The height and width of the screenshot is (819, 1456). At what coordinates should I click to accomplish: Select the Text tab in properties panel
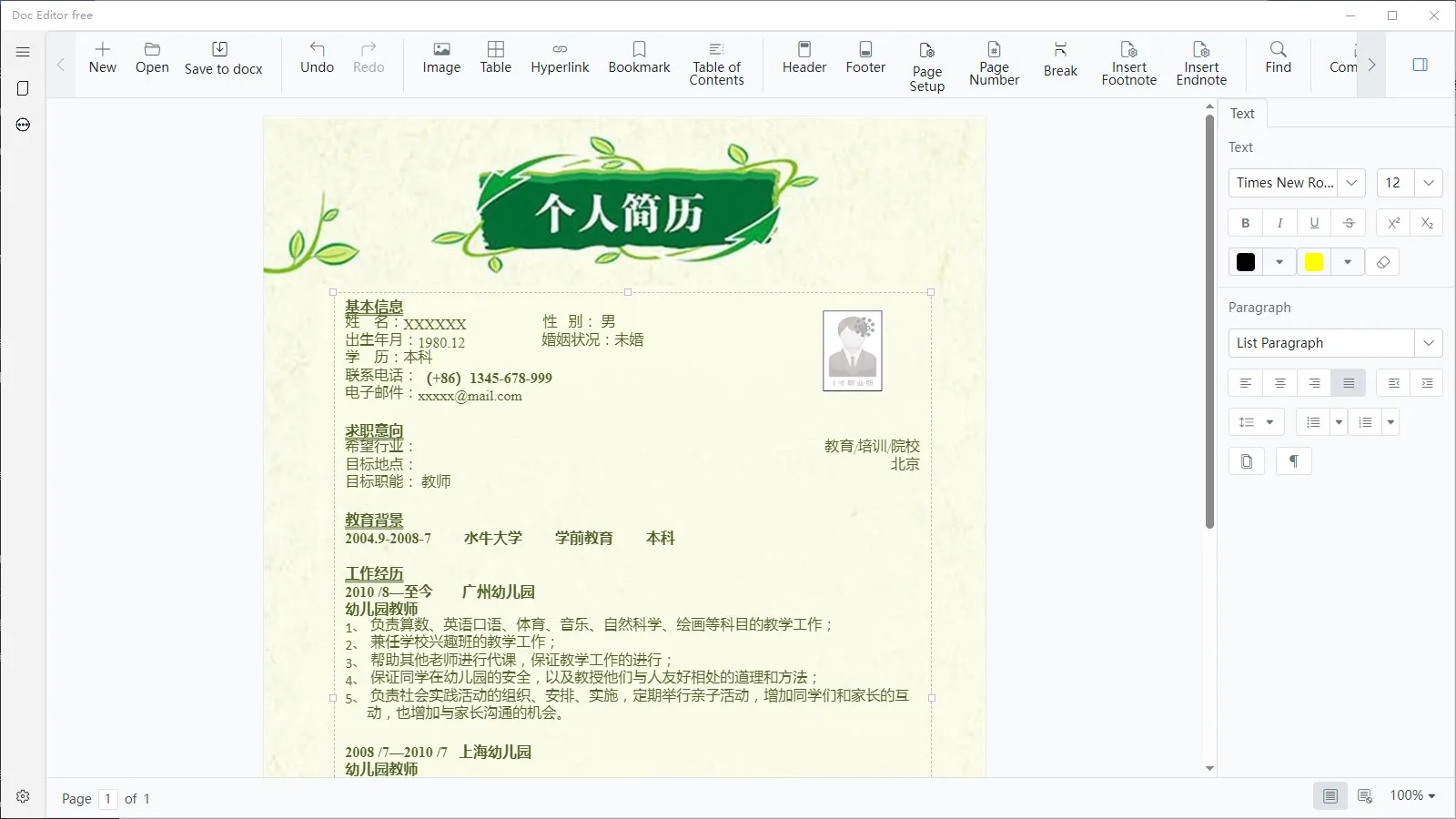pos(1242,114)
